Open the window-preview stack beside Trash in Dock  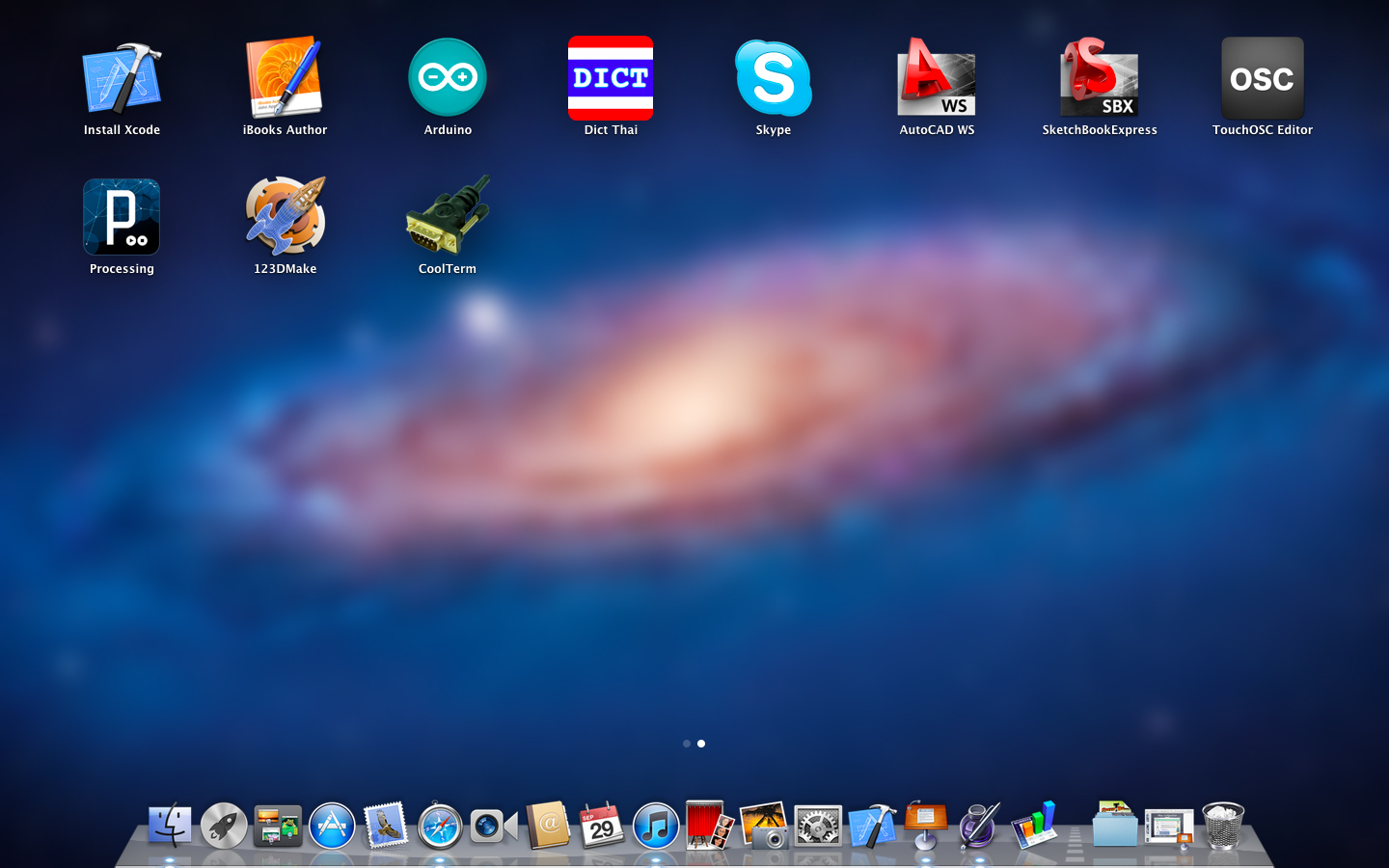(1169, 827)
